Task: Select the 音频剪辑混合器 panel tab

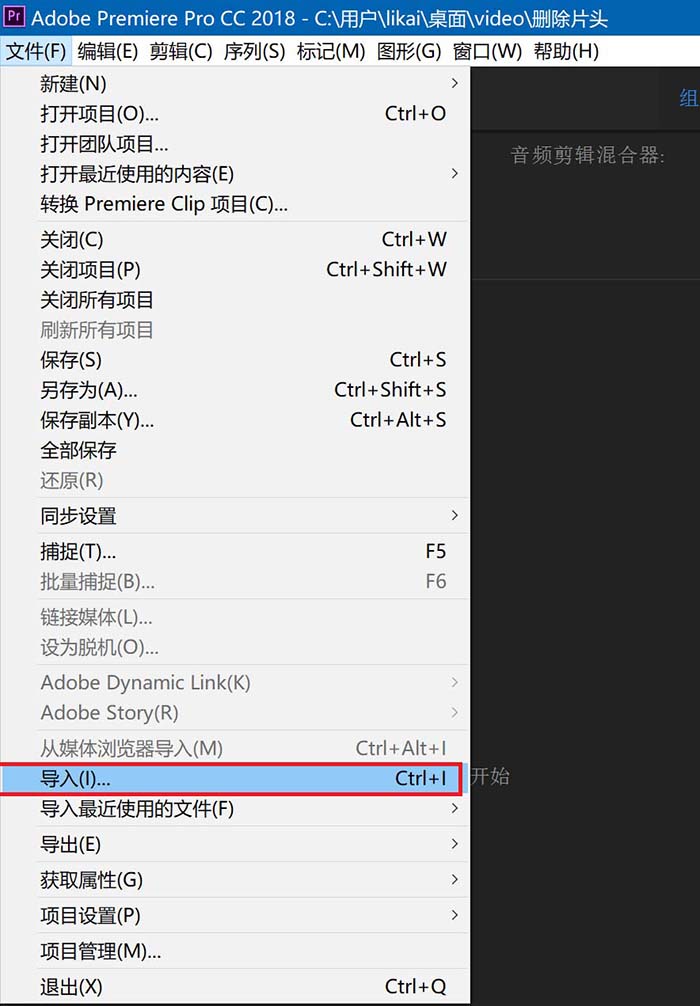Action: (x=587, y=155)
